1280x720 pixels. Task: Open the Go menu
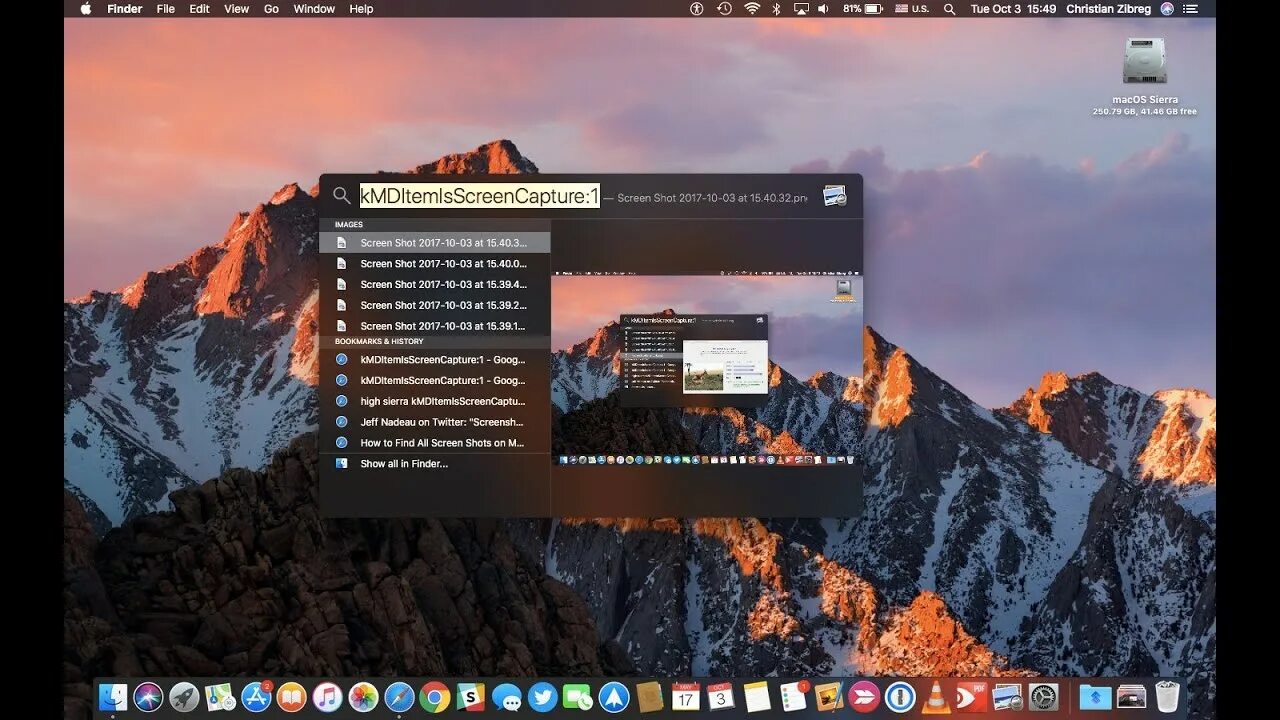click(271, 8)
